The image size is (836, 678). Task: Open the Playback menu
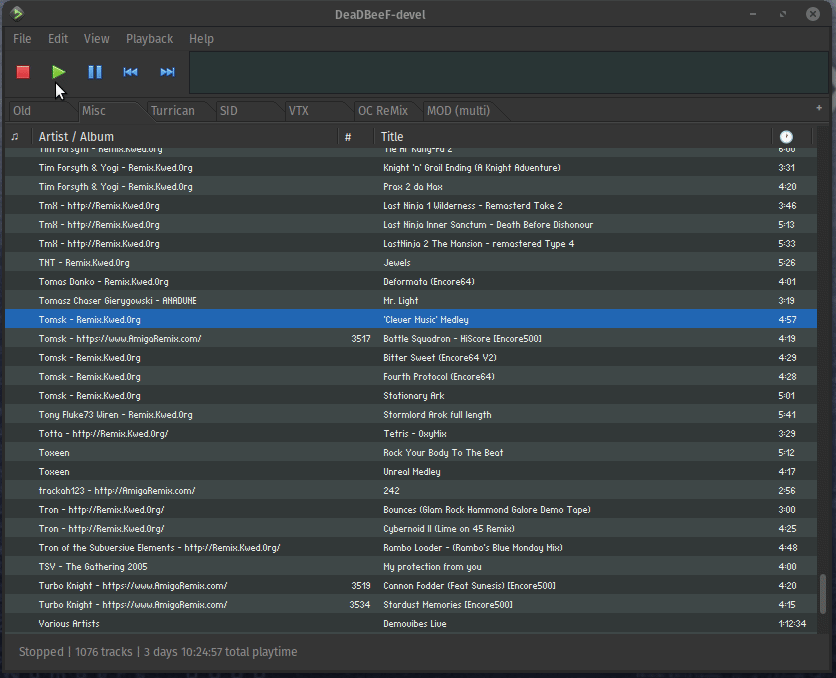coord(149,39)
